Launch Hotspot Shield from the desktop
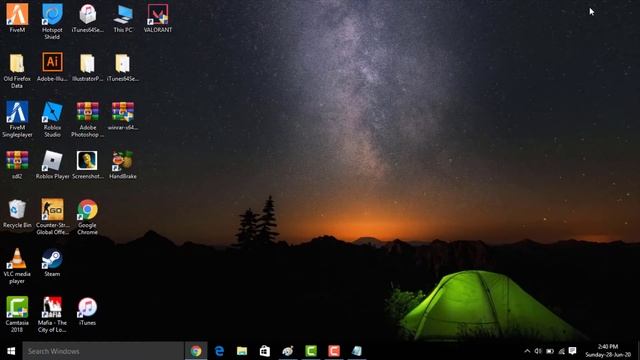The width and height of the screenshot is (640, 360). pyautogui.click(x=52, y=21)
